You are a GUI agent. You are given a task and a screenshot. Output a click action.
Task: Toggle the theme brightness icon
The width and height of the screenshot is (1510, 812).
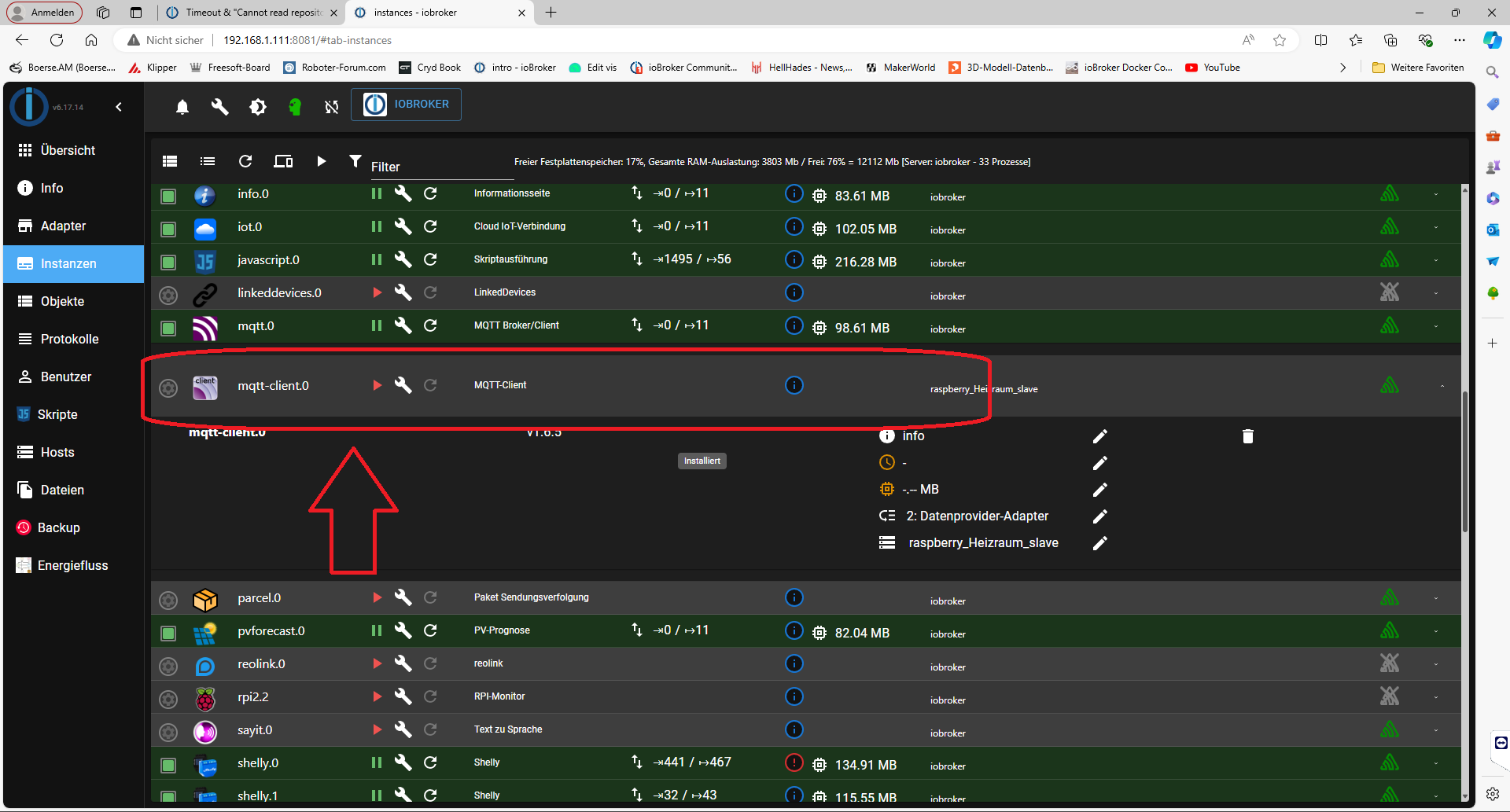point(258,107)
